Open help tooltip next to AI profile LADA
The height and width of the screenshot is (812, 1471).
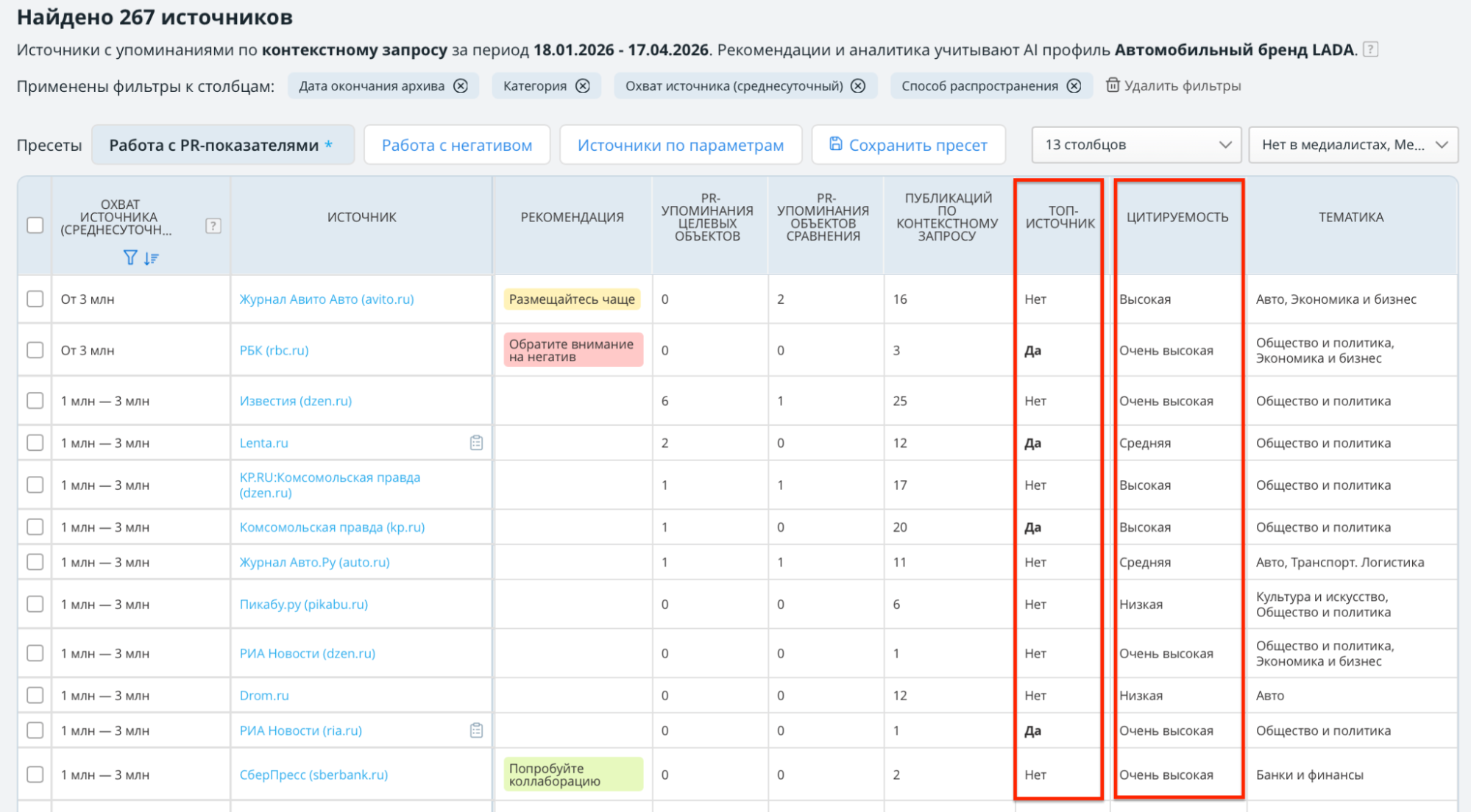(1370, 49)
